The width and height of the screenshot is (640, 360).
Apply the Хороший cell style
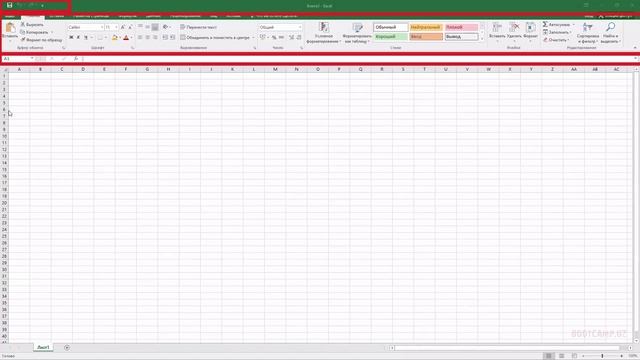tap(391, 36)
